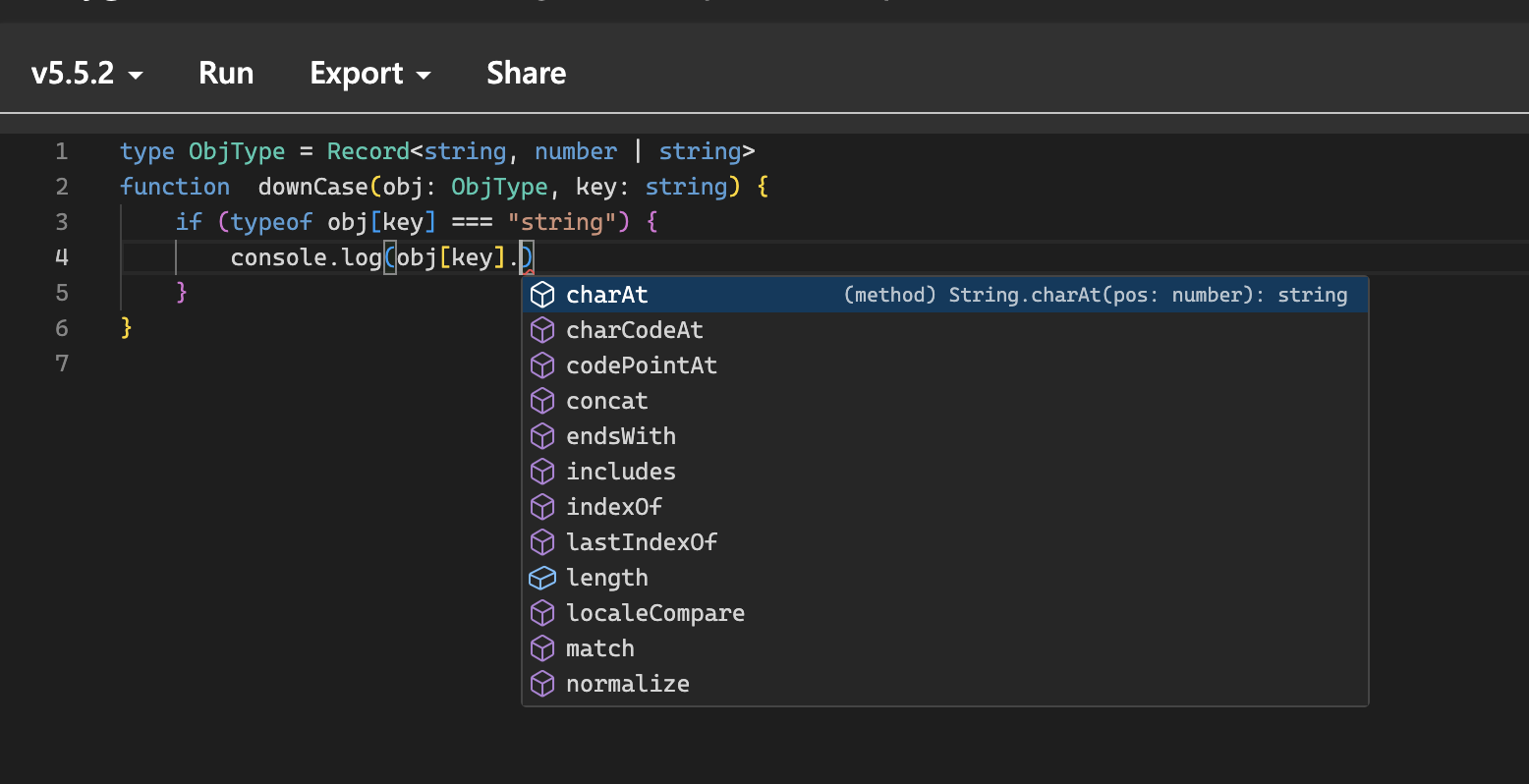Select the Run menu item
1529x784 pixels.
[225, 73]
